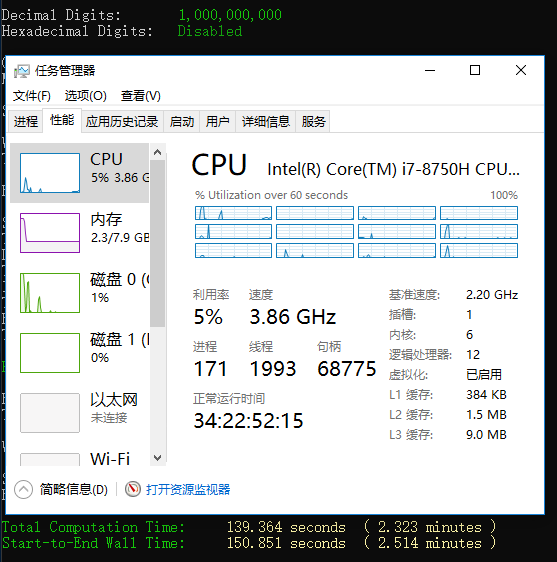Image resolution: width=557 pixels, height=562 pixels.
Task: Open the 详细信息 tab
Action: tap(266, 122)
